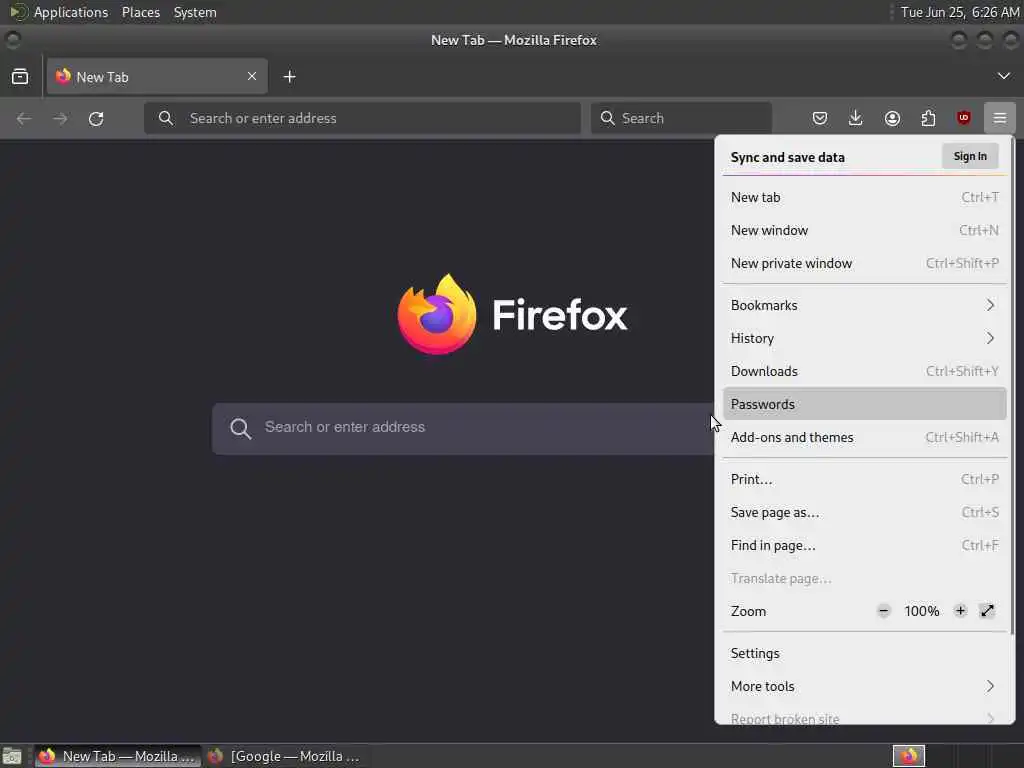Switch to New Tab taskbar window

(x=118, y=756)
